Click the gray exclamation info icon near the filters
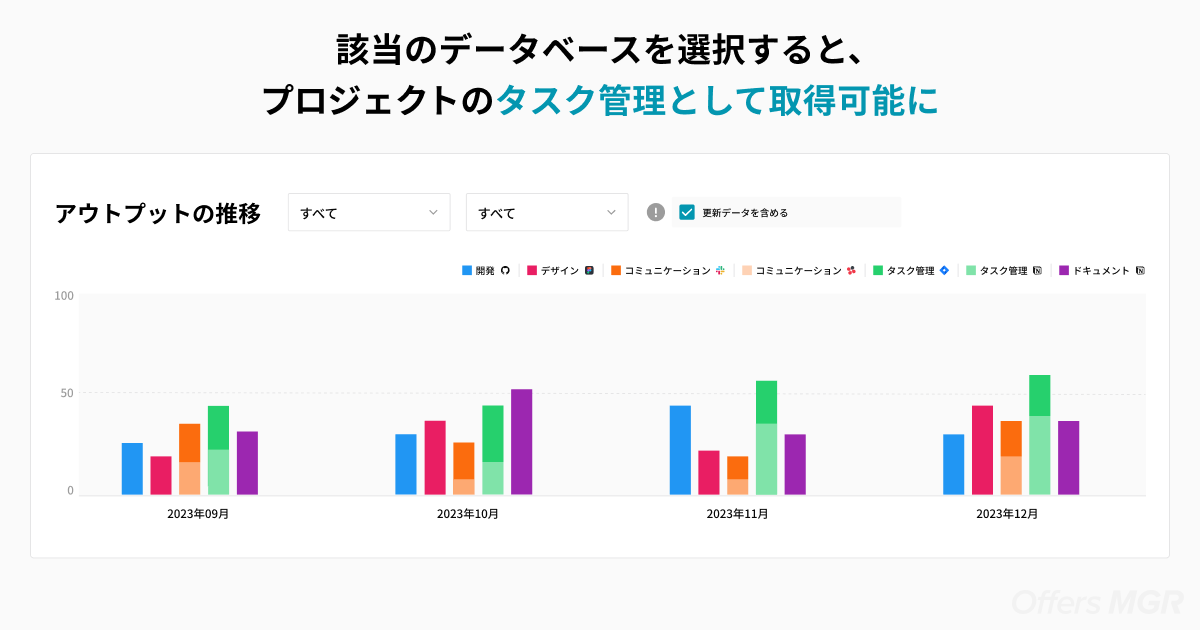Viewport: 1200px width, 630px height. [x=655, y=212]
